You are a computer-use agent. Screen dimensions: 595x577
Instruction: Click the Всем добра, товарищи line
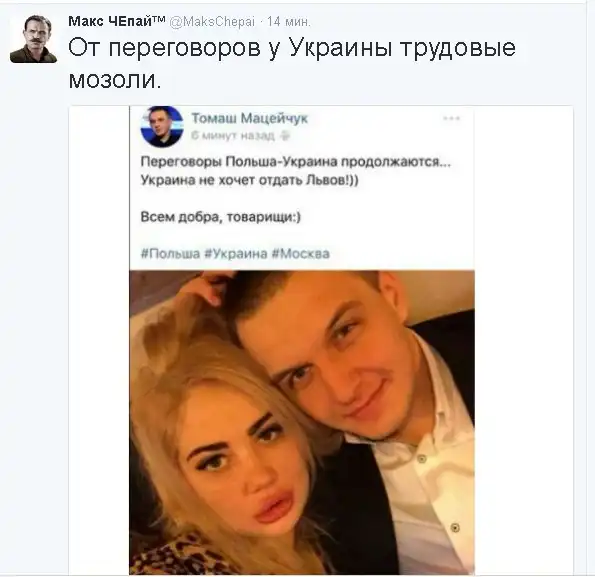tap(220, 217)
